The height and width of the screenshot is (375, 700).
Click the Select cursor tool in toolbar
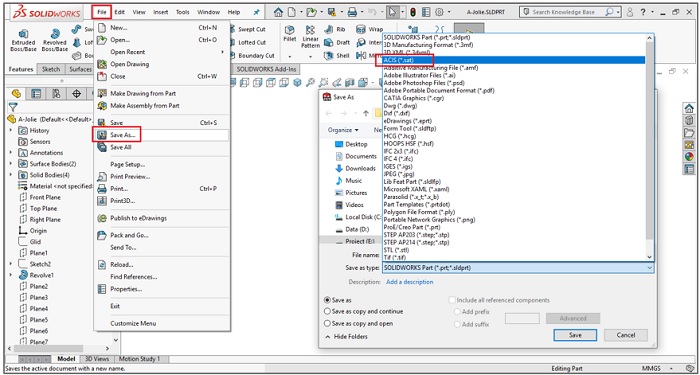392,12
